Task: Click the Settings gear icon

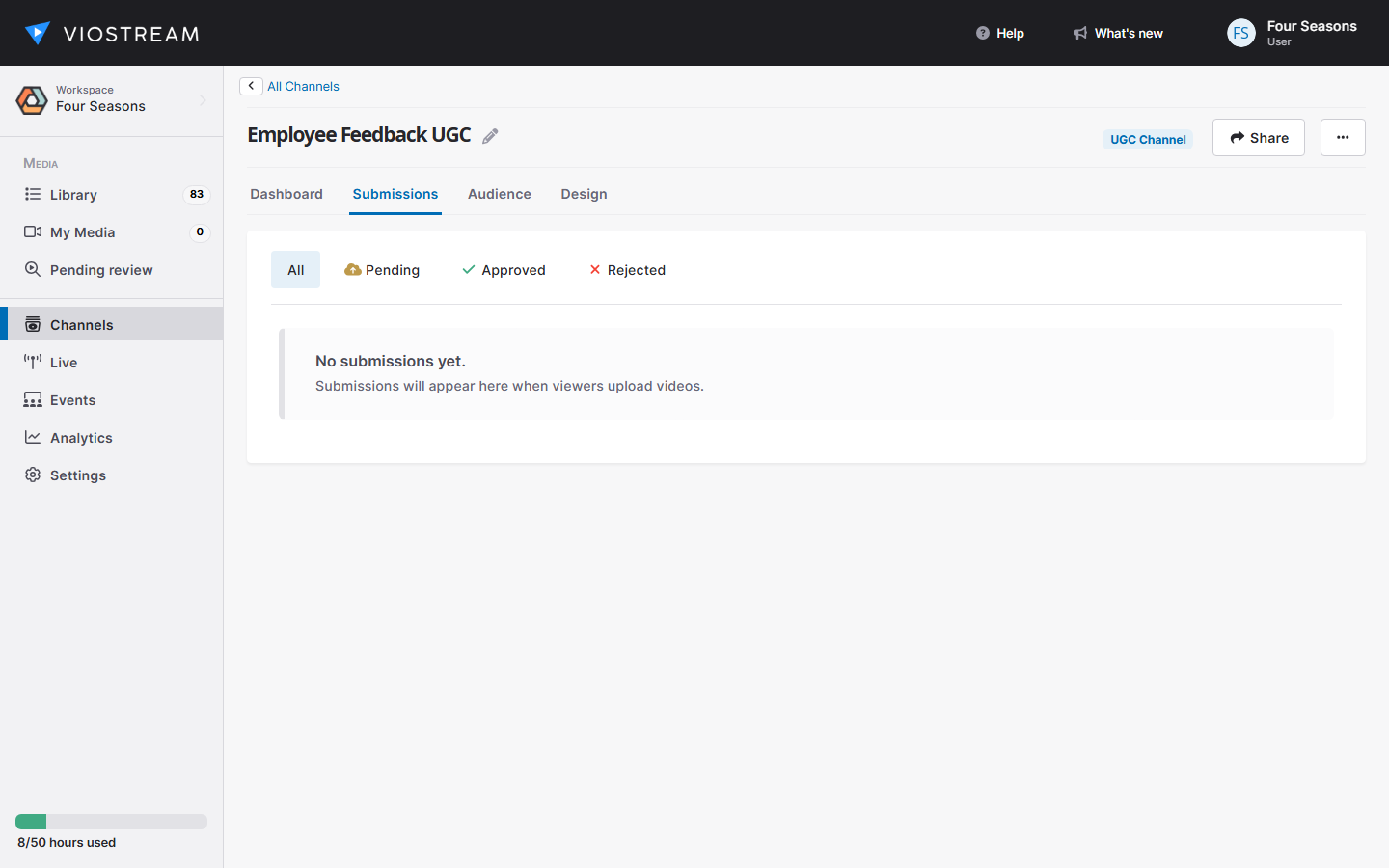Action: click(x=33, y=475)
